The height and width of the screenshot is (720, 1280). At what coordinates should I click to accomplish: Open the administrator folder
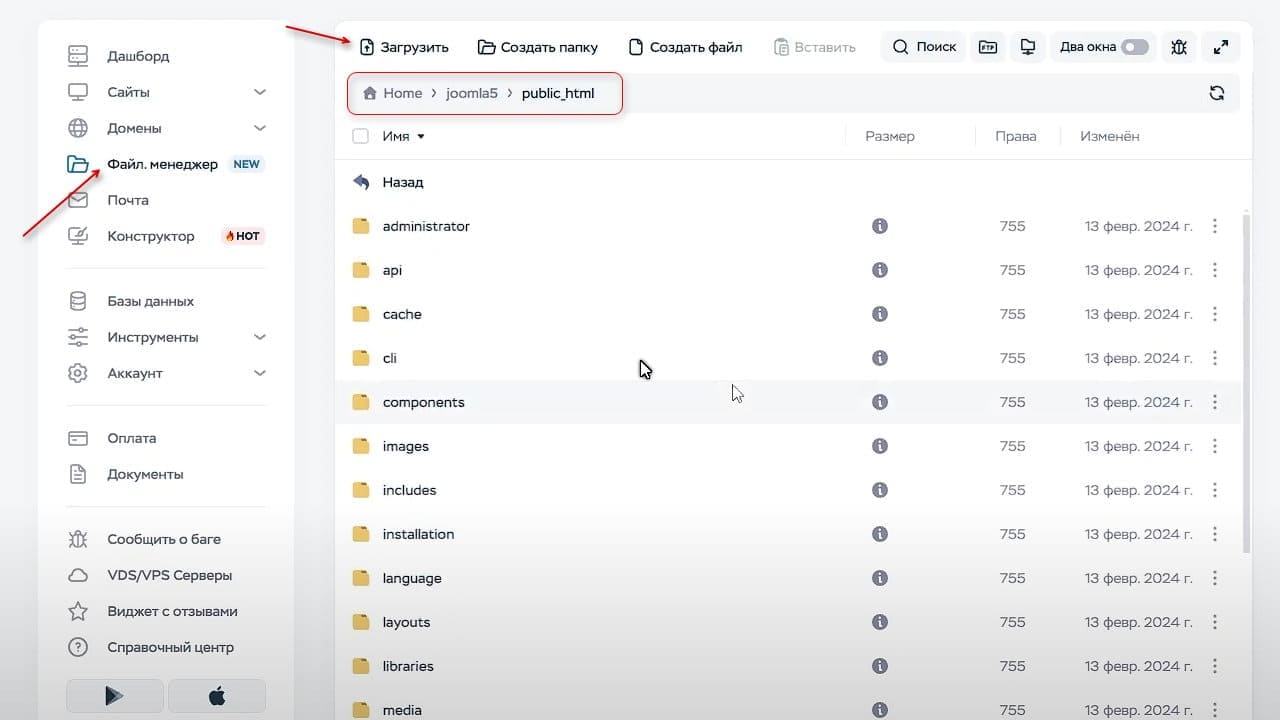point(426,226)
